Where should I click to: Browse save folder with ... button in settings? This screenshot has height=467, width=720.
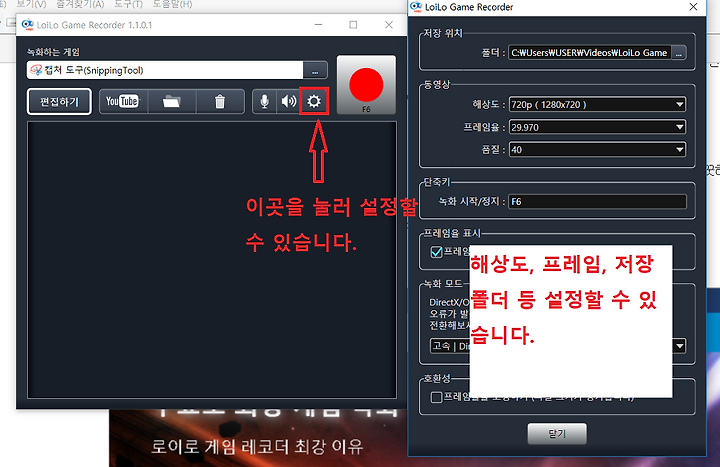point(679,53)
